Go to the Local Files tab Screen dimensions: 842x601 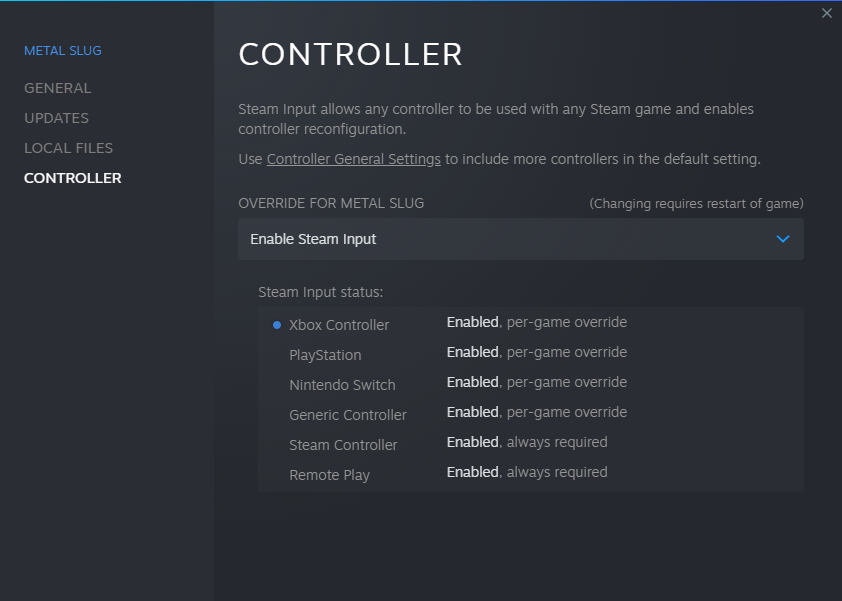click(x=68, y=148)
